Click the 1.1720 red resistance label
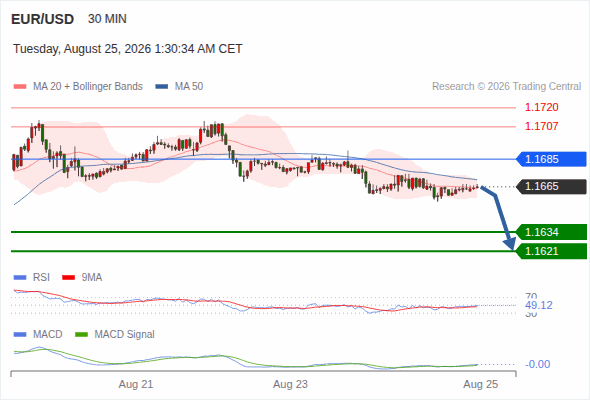Viewport: 590px width, 400px height. click(x=541, y=108)
